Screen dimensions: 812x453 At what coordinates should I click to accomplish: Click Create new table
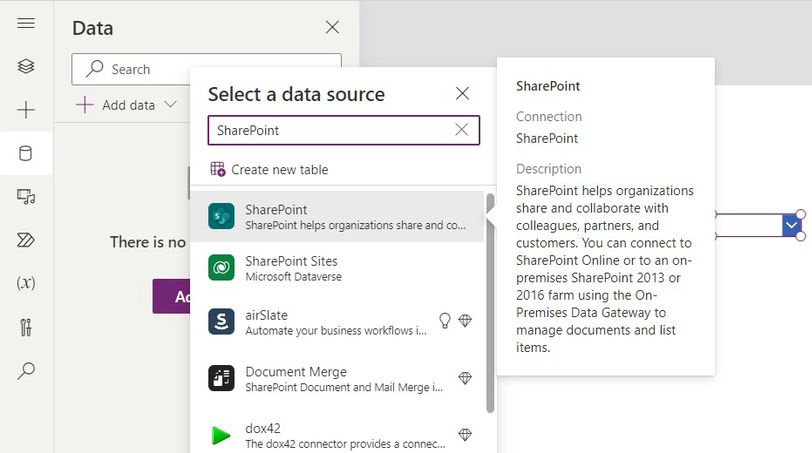(270, 170)
